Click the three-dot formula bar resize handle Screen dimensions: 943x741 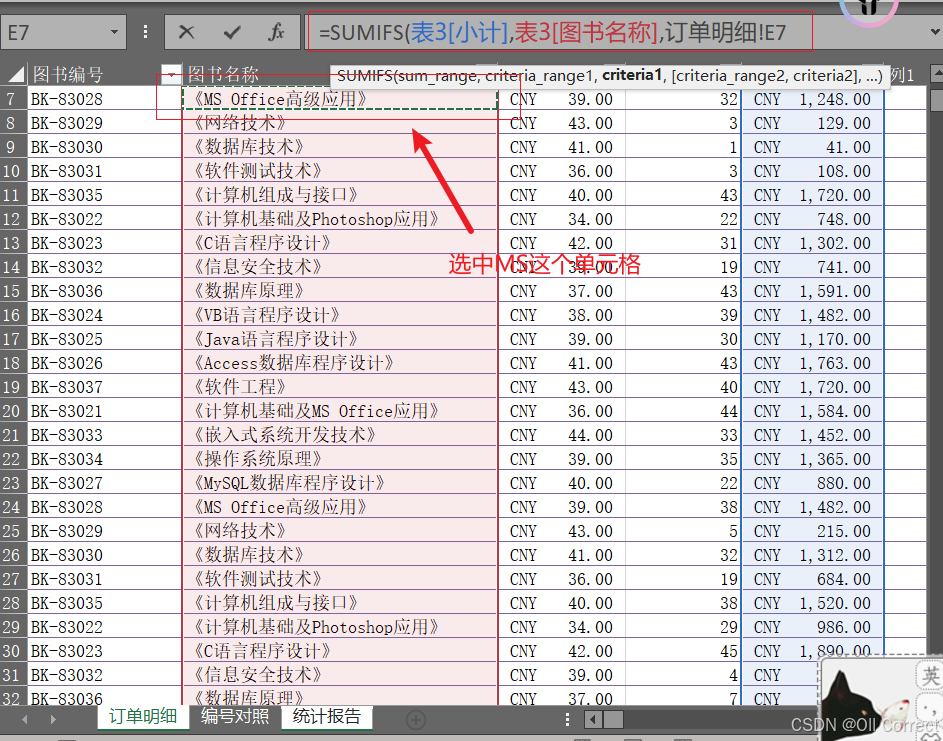(146, 32)
